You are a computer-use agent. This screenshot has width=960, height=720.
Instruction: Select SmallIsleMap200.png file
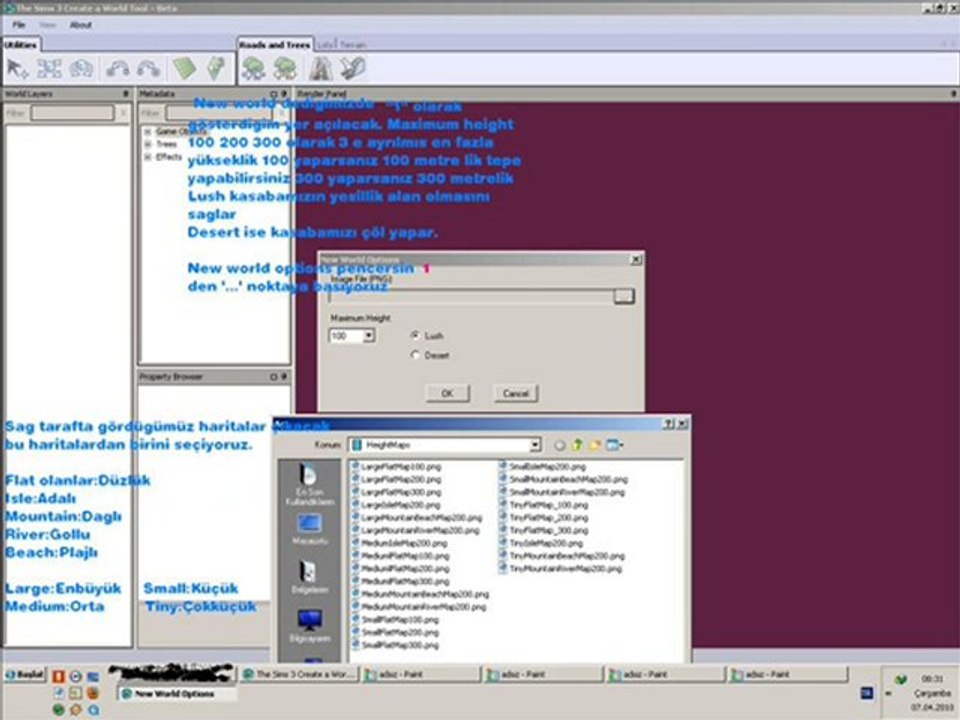543,467
